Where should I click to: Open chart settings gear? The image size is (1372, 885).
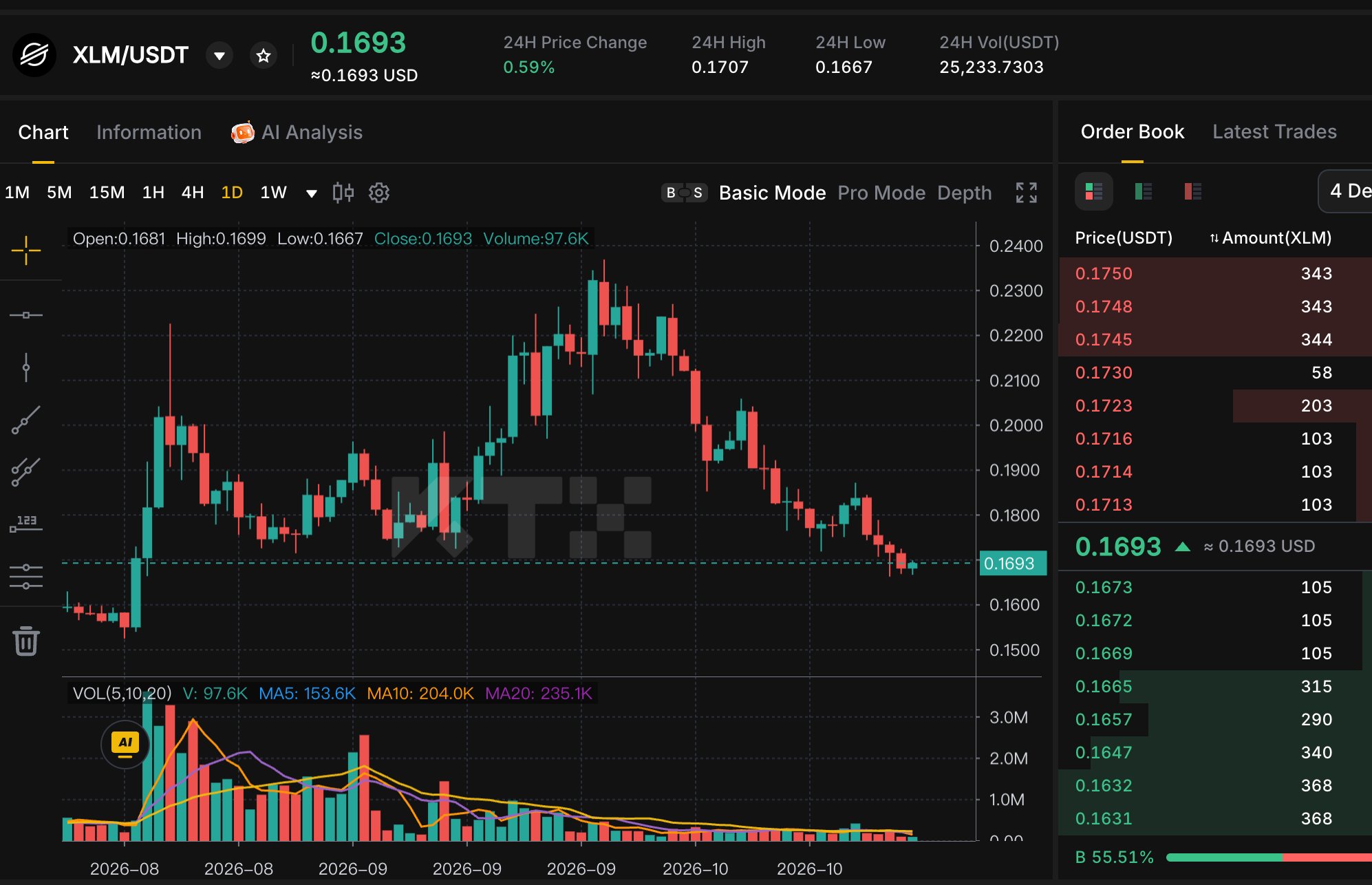(x=379, y=193)
